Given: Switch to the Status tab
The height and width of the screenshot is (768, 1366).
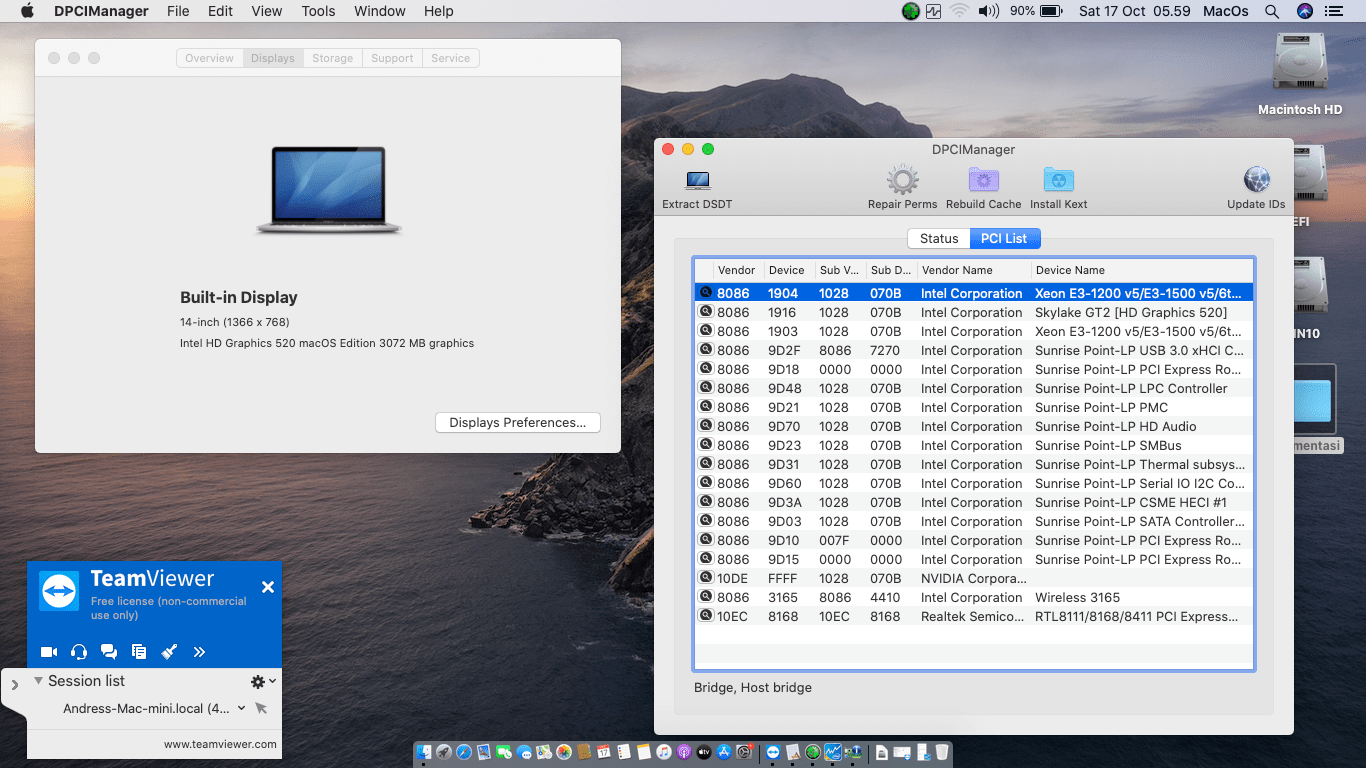Looking at the screenshot, I should click(938, 238).
